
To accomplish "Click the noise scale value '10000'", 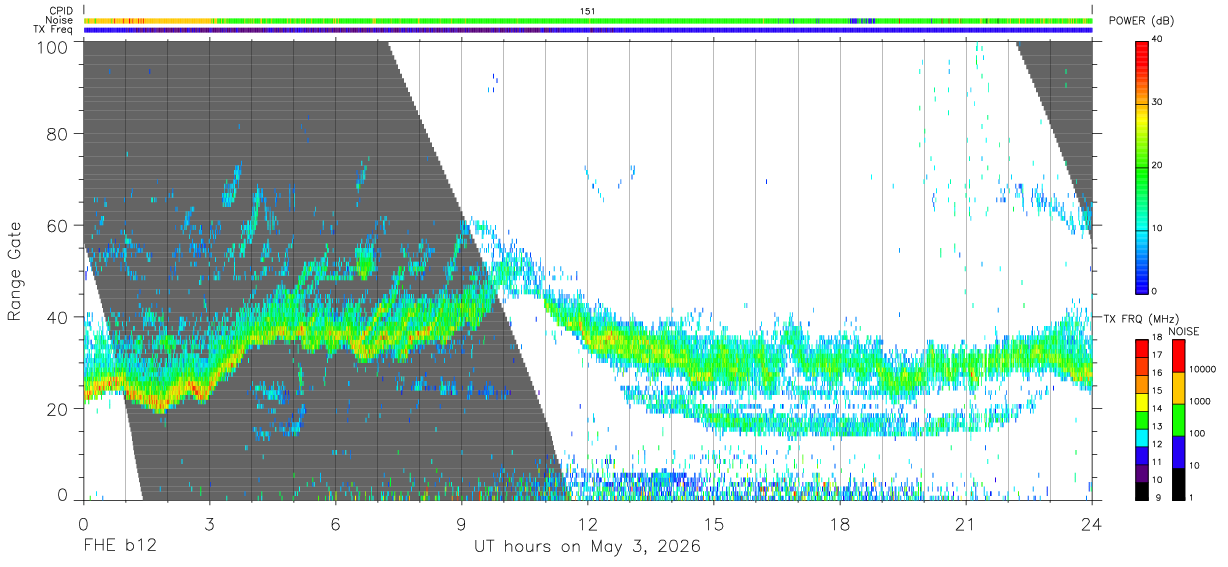I will coord(1201,369).
